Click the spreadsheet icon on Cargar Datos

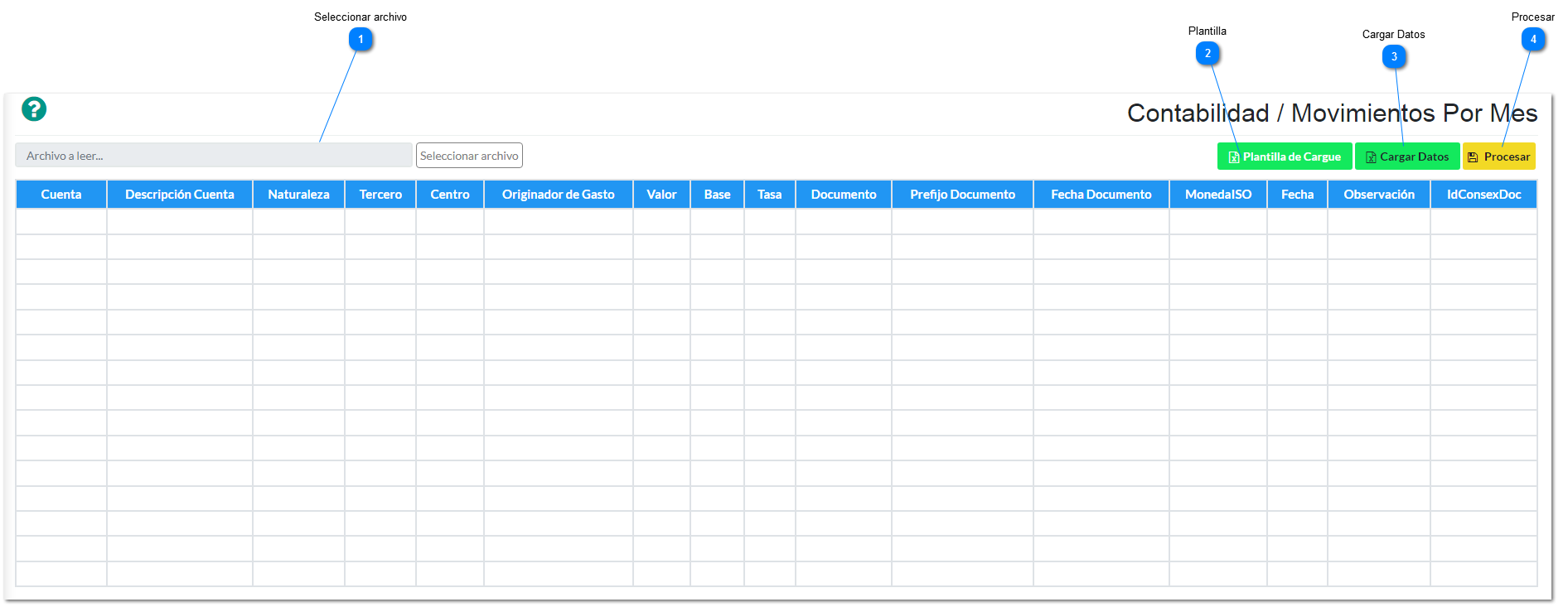click(x=1371, y=157)
